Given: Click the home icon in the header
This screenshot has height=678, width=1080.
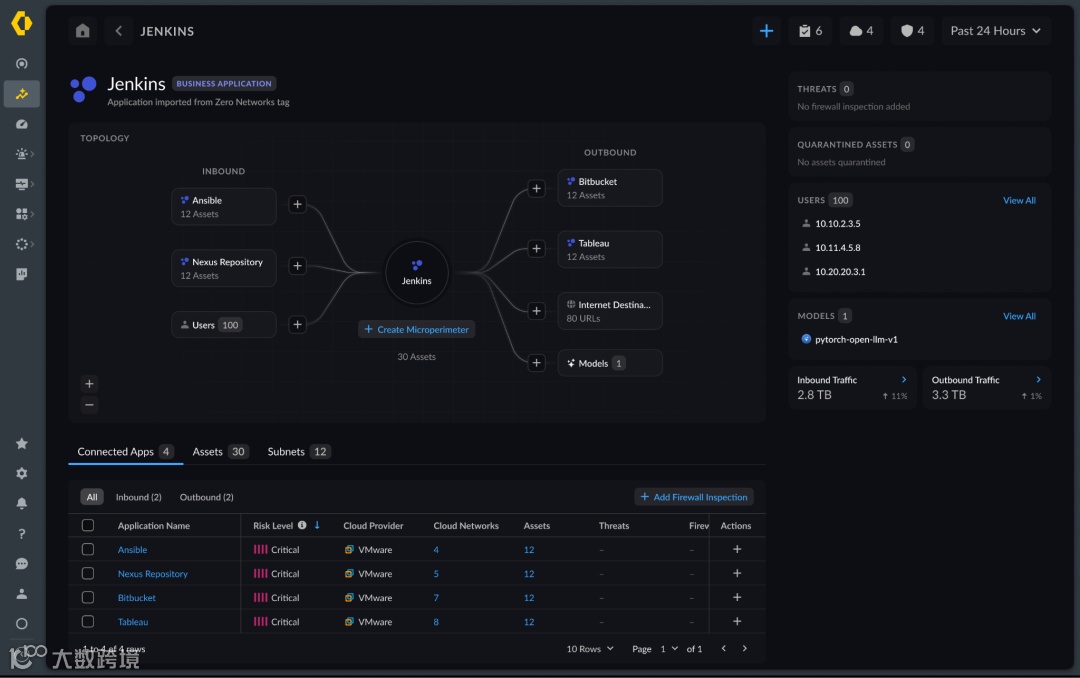Looking at the screenshot, I should (x=83, y=31).
